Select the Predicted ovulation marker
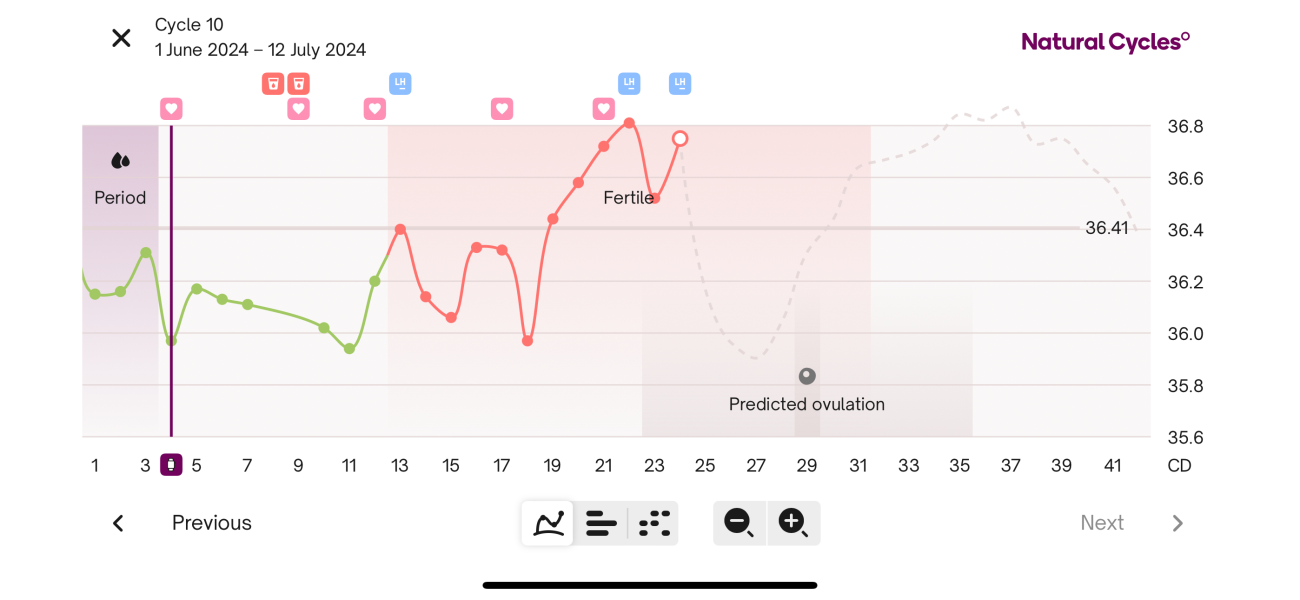Screen dimensions: 1300x600 coord(807,376)
